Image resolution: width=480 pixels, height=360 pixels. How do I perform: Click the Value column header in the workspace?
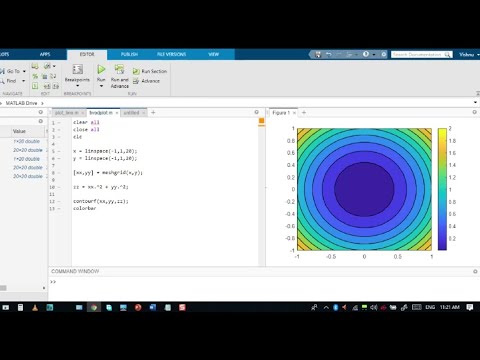pos(19,131)
